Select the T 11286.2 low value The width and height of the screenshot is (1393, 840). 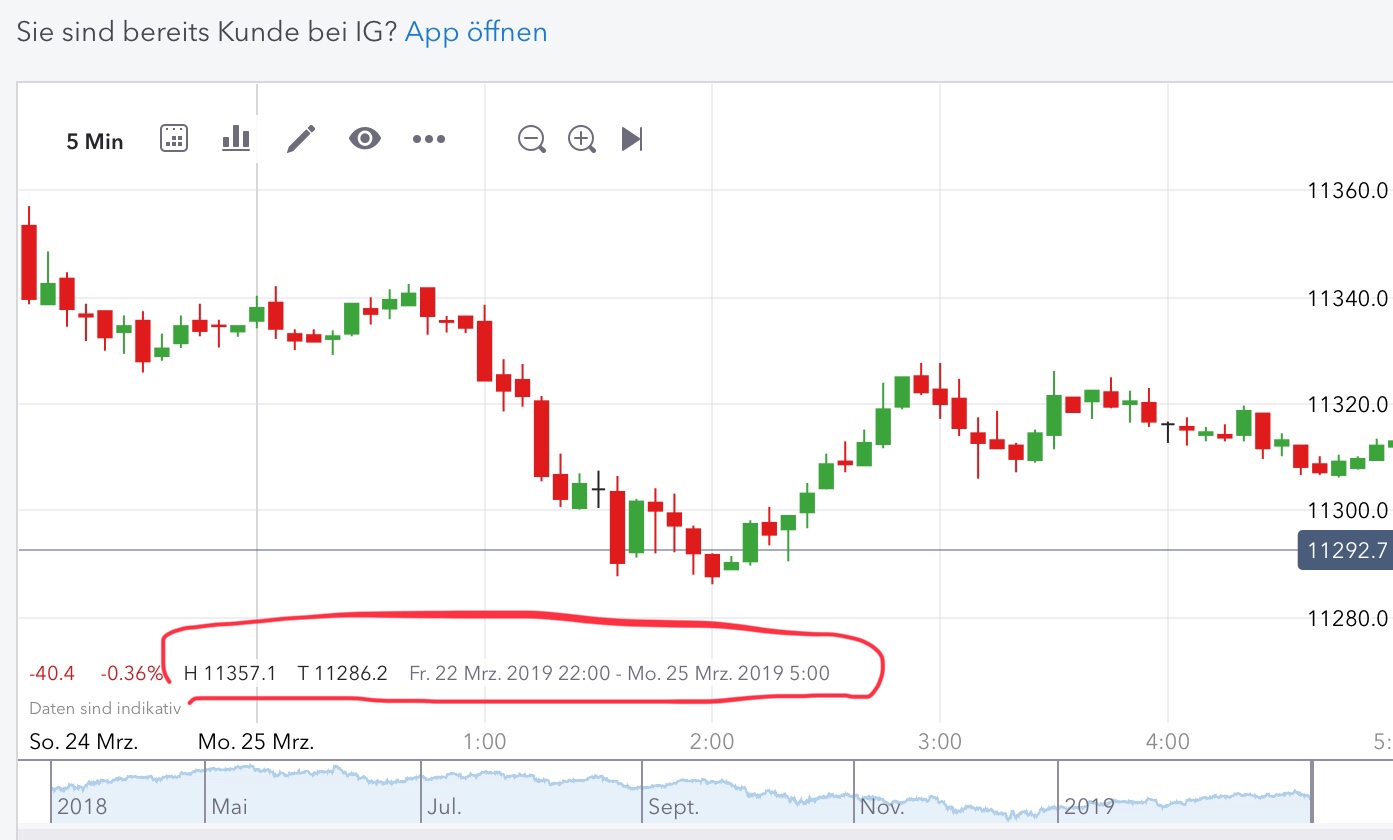pos(343,673)
